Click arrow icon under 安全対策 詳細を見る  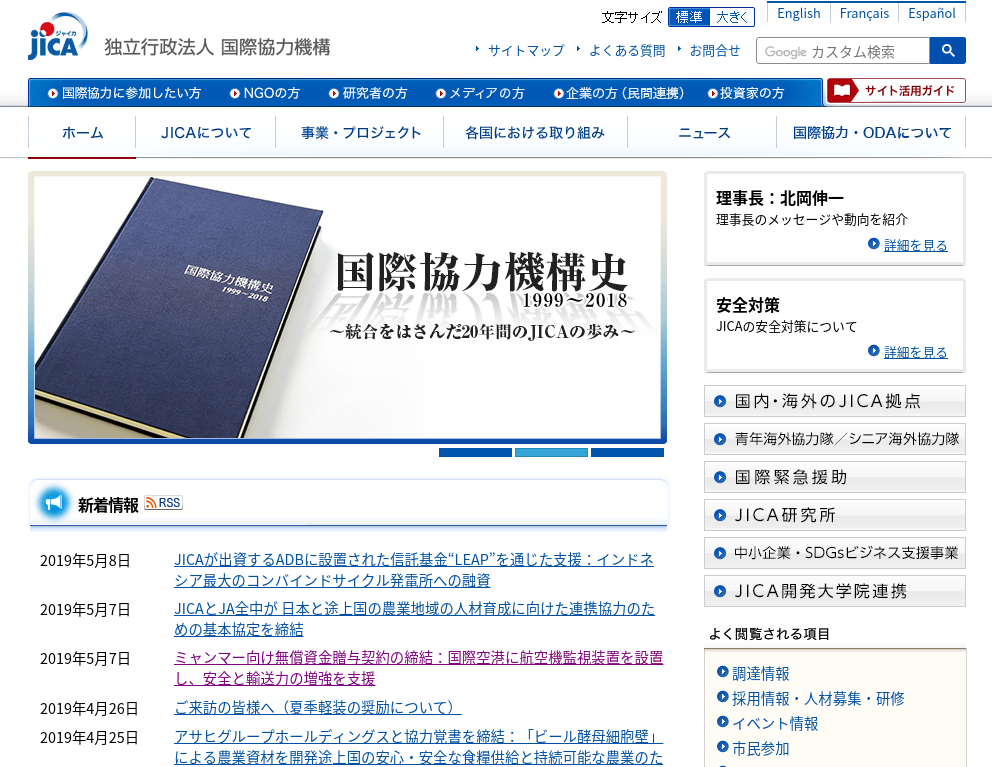[874, 351]
